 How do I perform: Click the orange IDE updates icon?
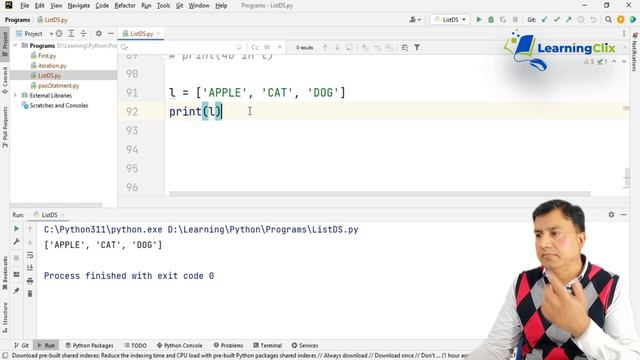[x=621, y=20]
